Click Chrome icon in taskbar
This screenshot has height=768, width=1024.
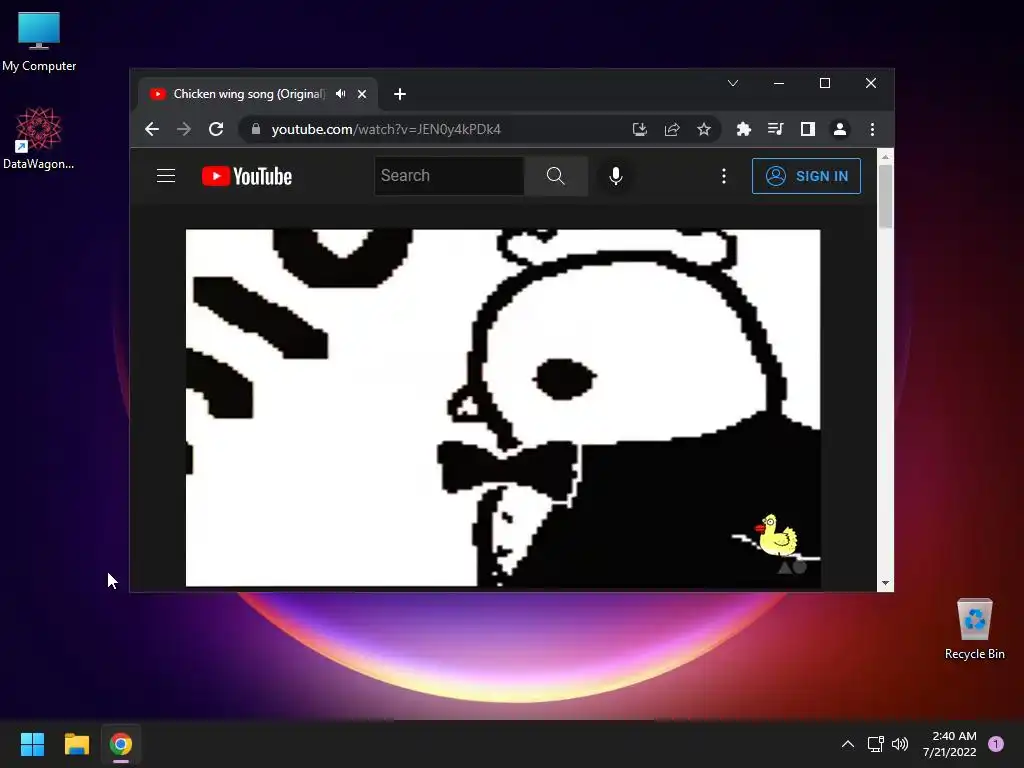121,744
